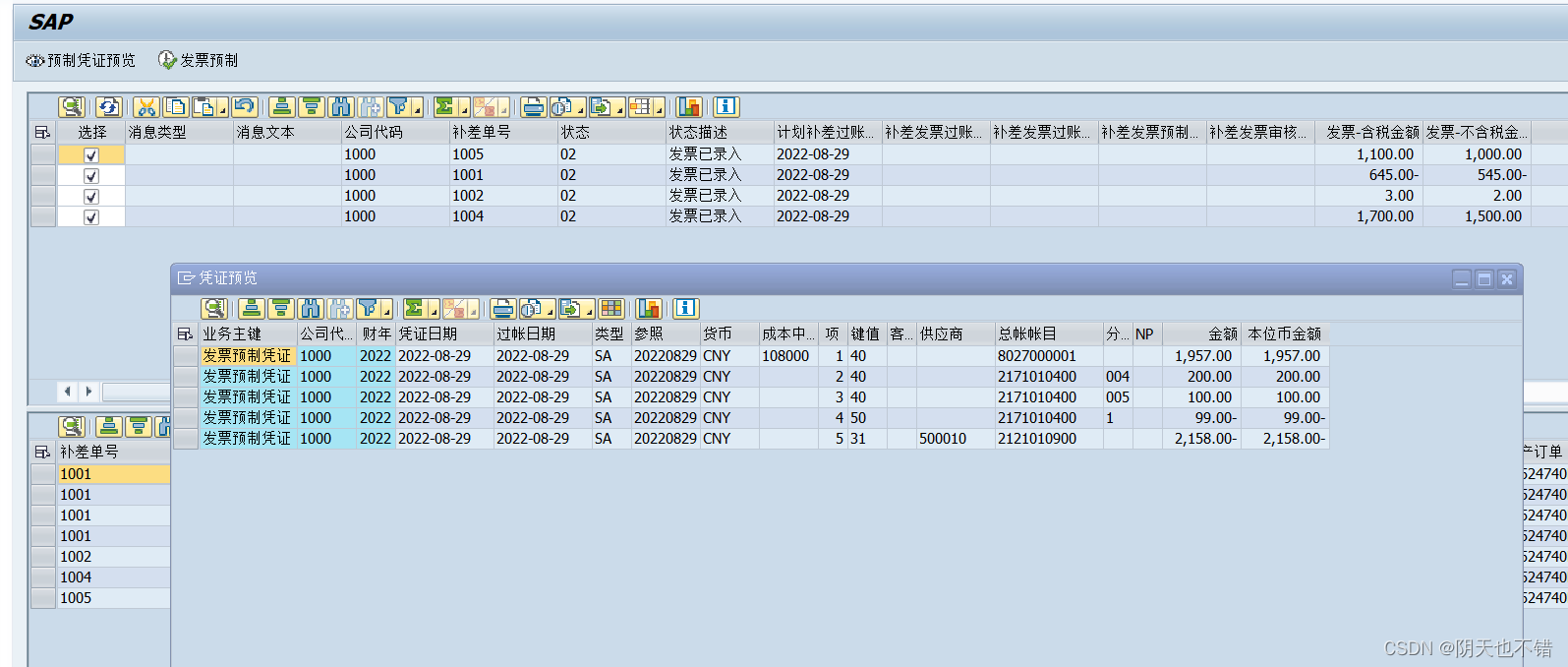Open filter dropdown arrow in 凭证预览 toolbar
Screen dimensions: 1568x667
386,311
